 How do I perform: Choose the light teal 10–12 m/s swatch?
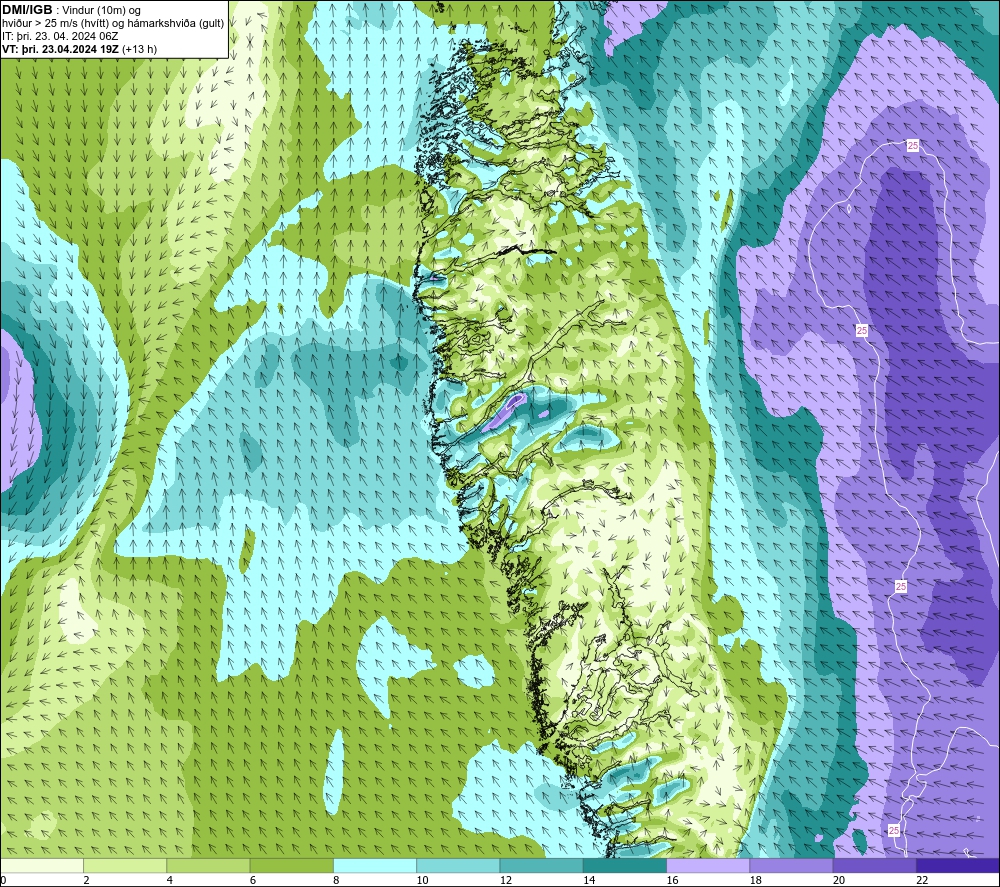pos(459,865)
